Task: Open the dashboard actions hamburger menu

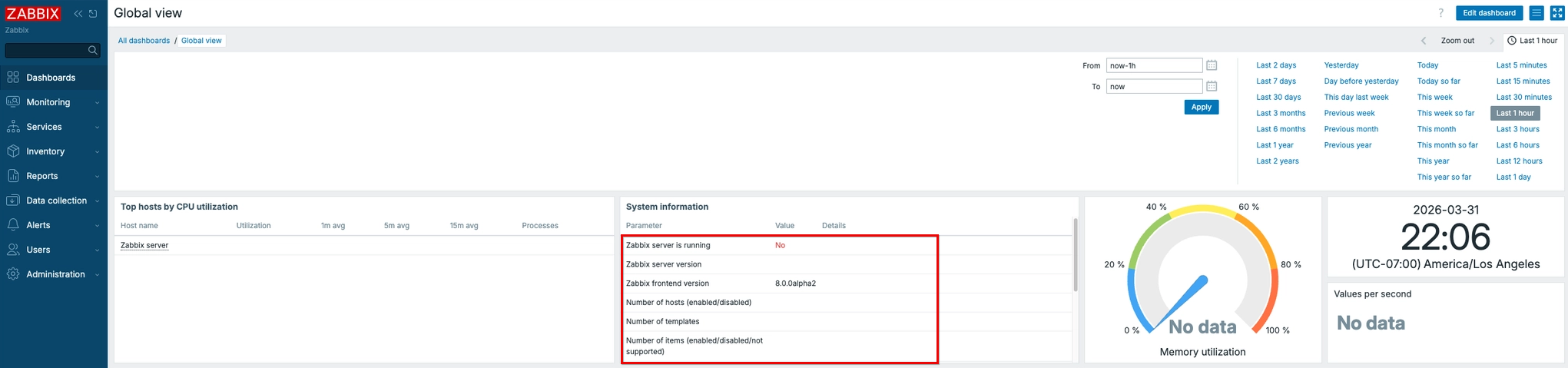Action: 1537,13
